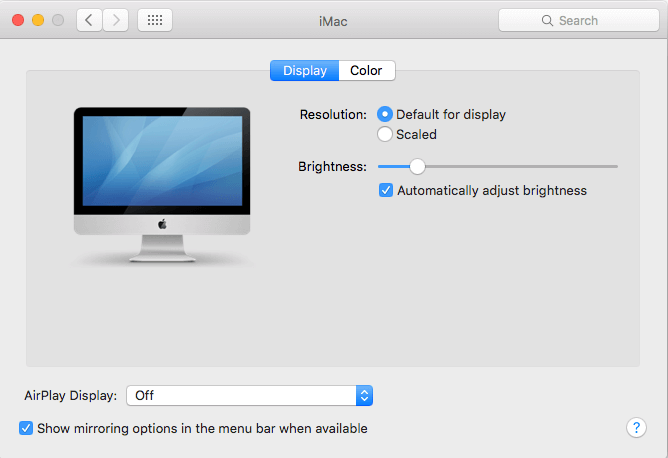This screenshot has height=458, width=668.
Task: Switch to the Color tab
Action: [x=366, y=70]
